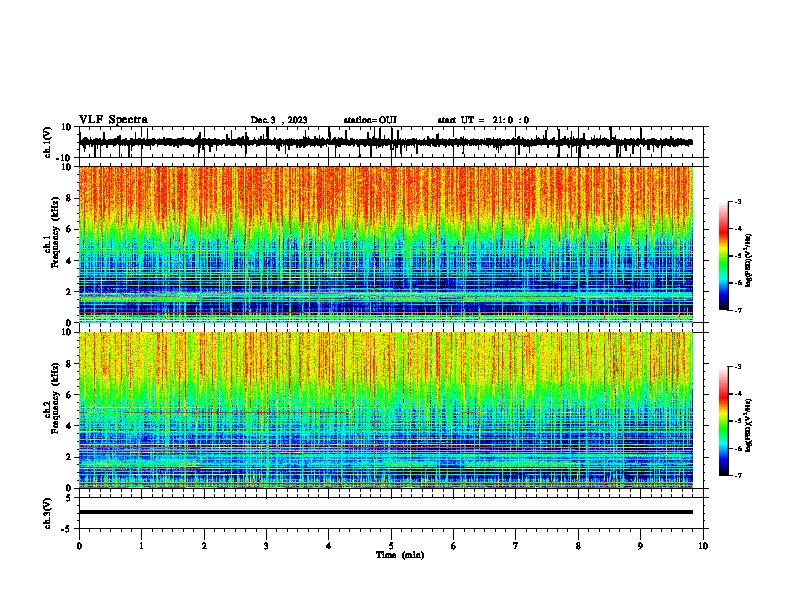Click time axis tick label "9"
Screen dimensions: 792x612
pos(640,546)
